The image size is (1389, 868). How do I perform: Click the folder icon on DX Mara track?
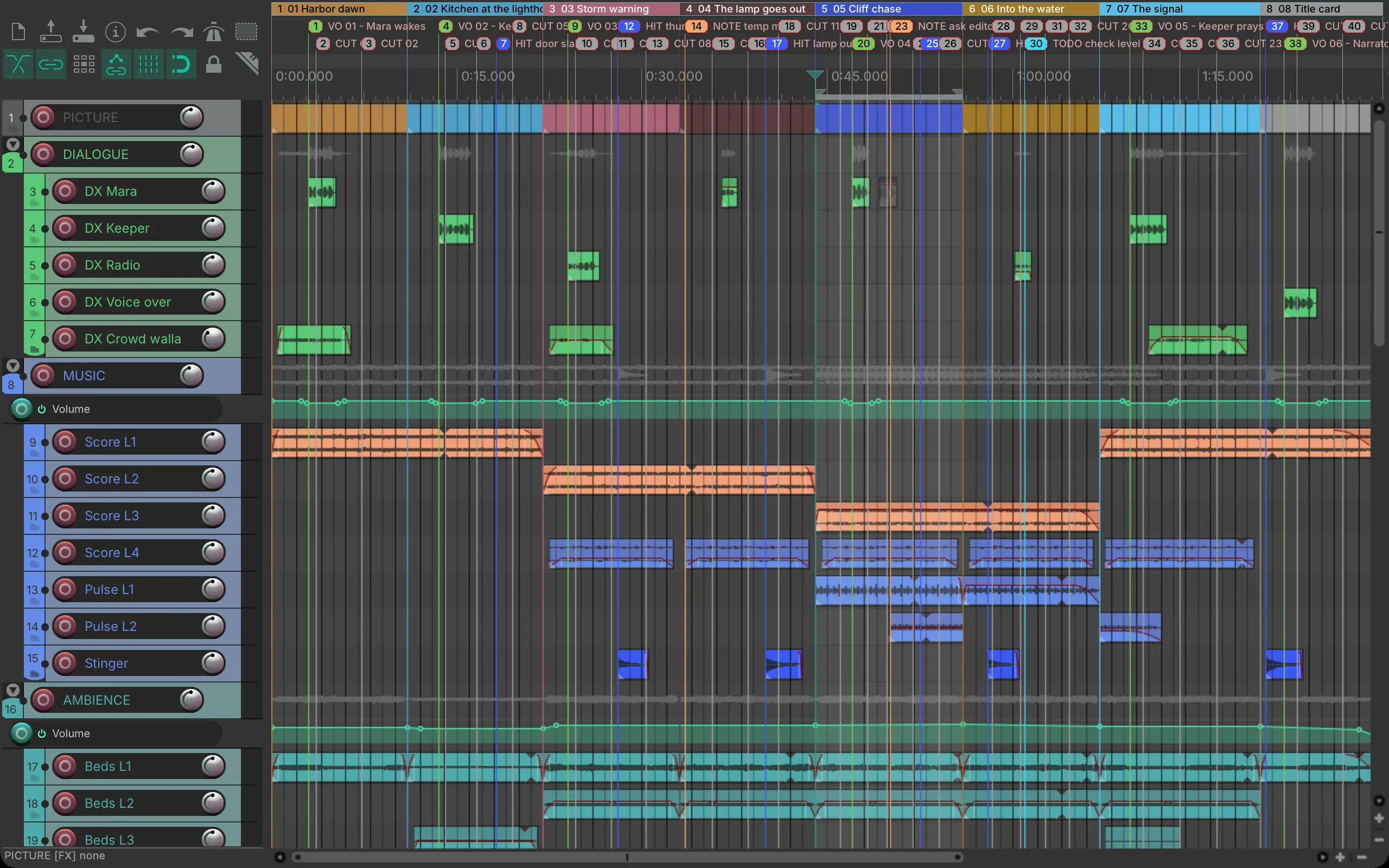(x=34, y=203)
